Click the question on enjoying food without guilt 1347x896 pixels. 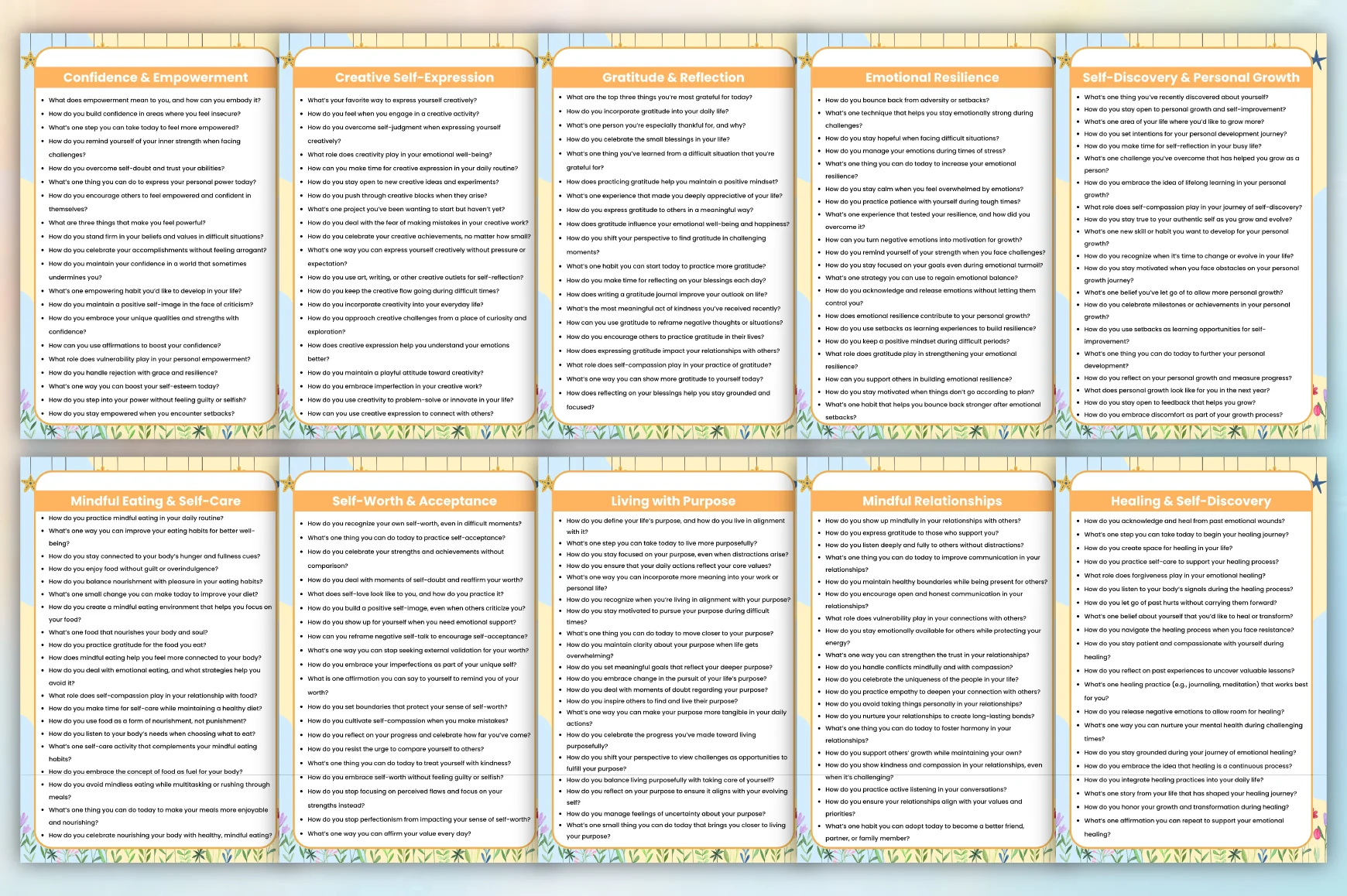coord(133,569)
